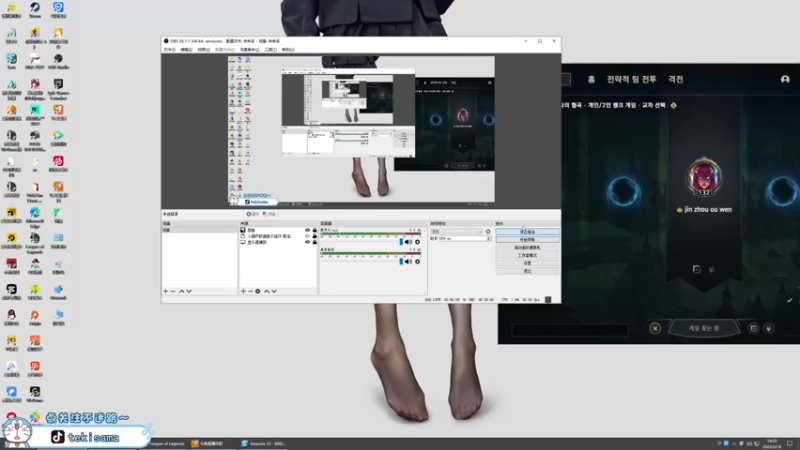Adjust transition duration stepper arrows

tap(489, 238)
